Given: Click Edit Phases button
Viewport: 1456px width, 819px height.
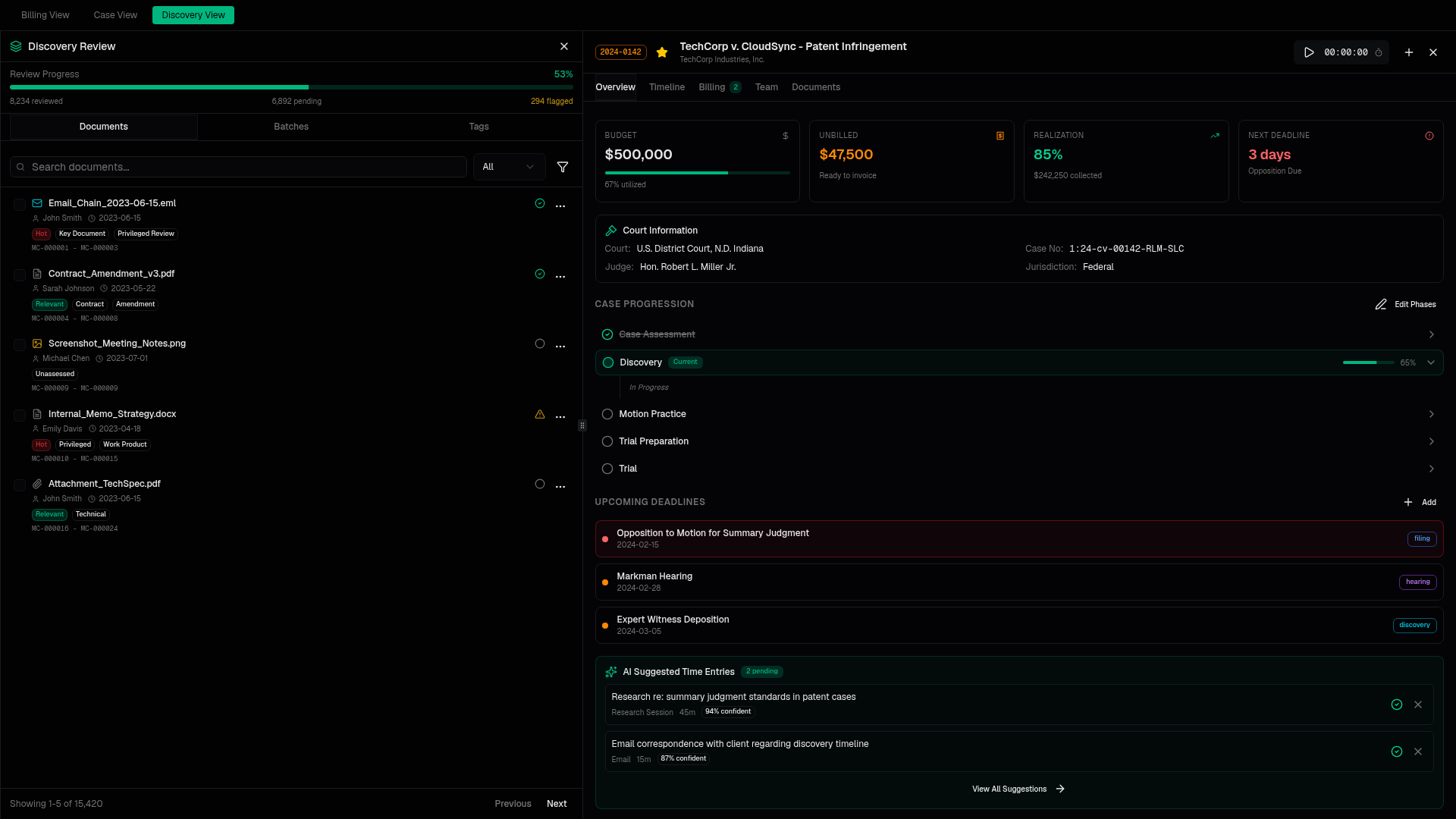Looking at the screenshot, I should click(1405, 304).
